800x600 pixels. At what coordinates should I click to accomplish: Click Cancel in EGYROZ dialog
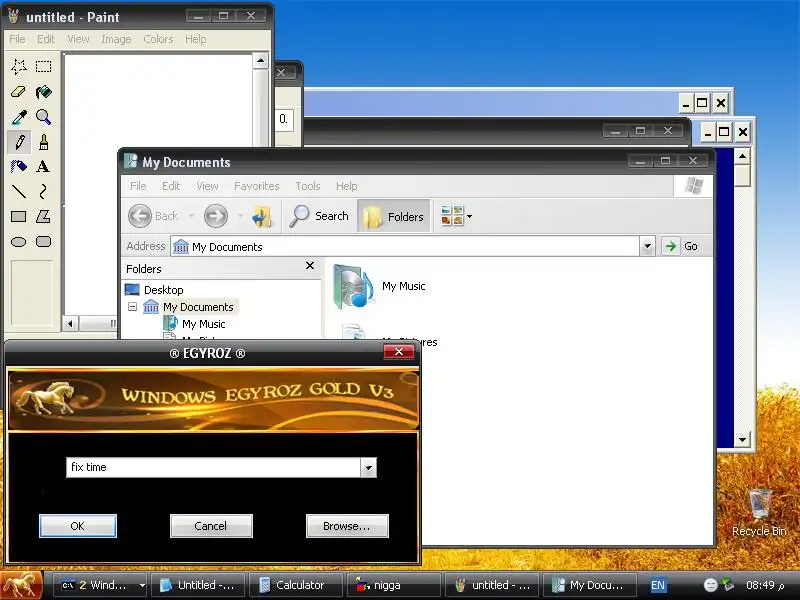click(211, 526)
